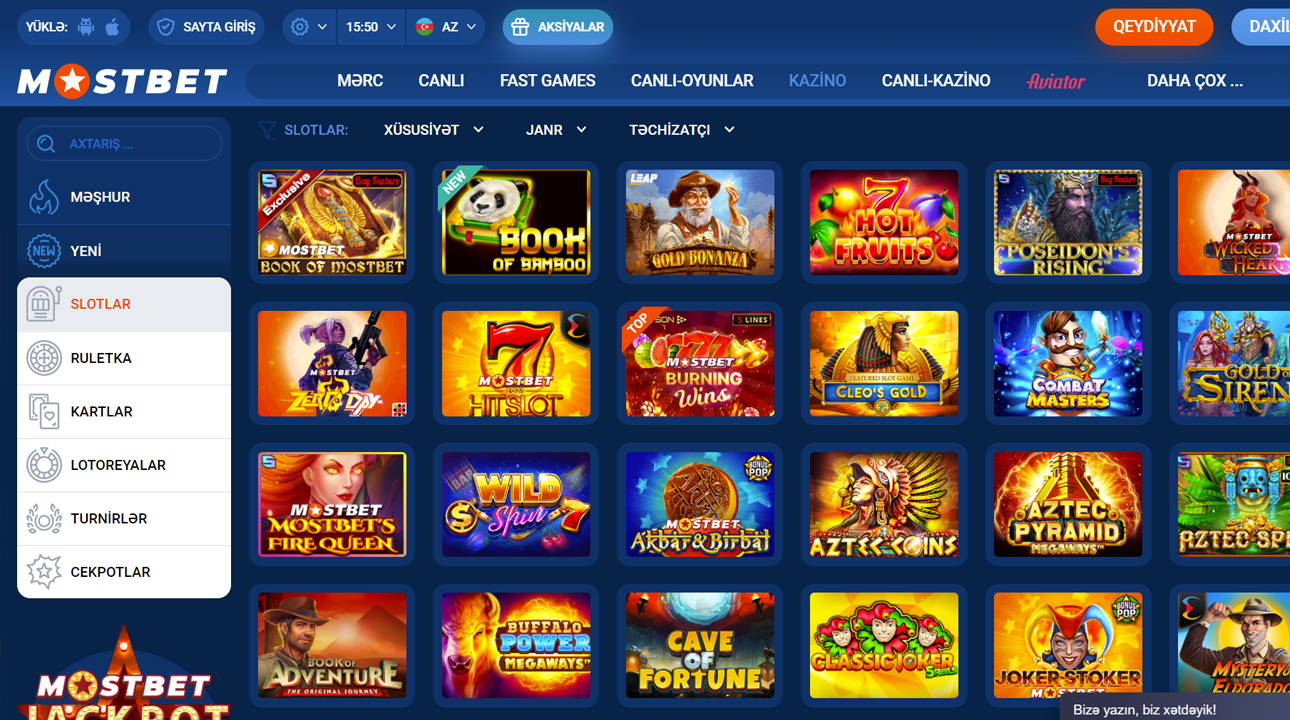Viewport: 1290px width, 720px height.
Task: Click the MƏŞHUR flame icon
Action: pyautogui.click(x=44, y=197)
